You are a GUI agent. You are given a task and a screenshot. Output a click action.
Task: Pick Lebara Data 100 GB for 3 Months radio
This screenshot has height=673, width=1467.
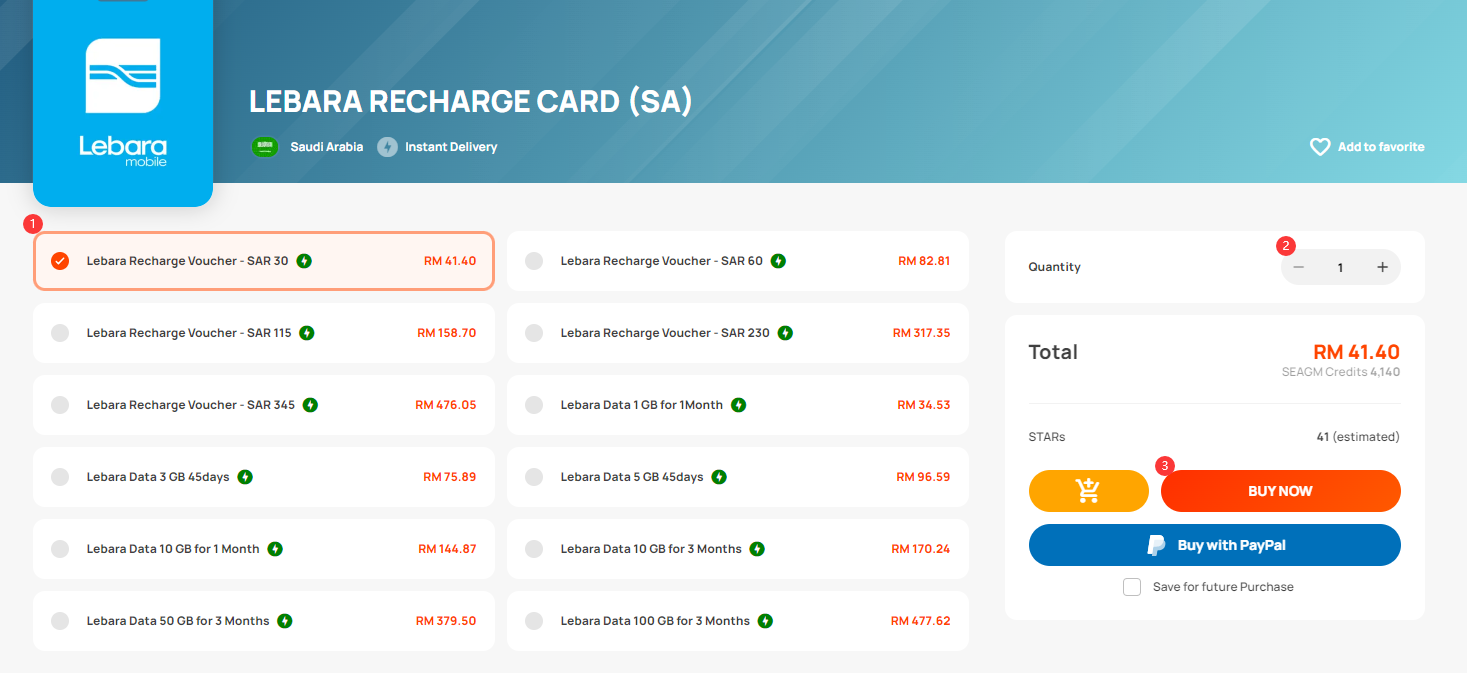(x=534, y=621)
